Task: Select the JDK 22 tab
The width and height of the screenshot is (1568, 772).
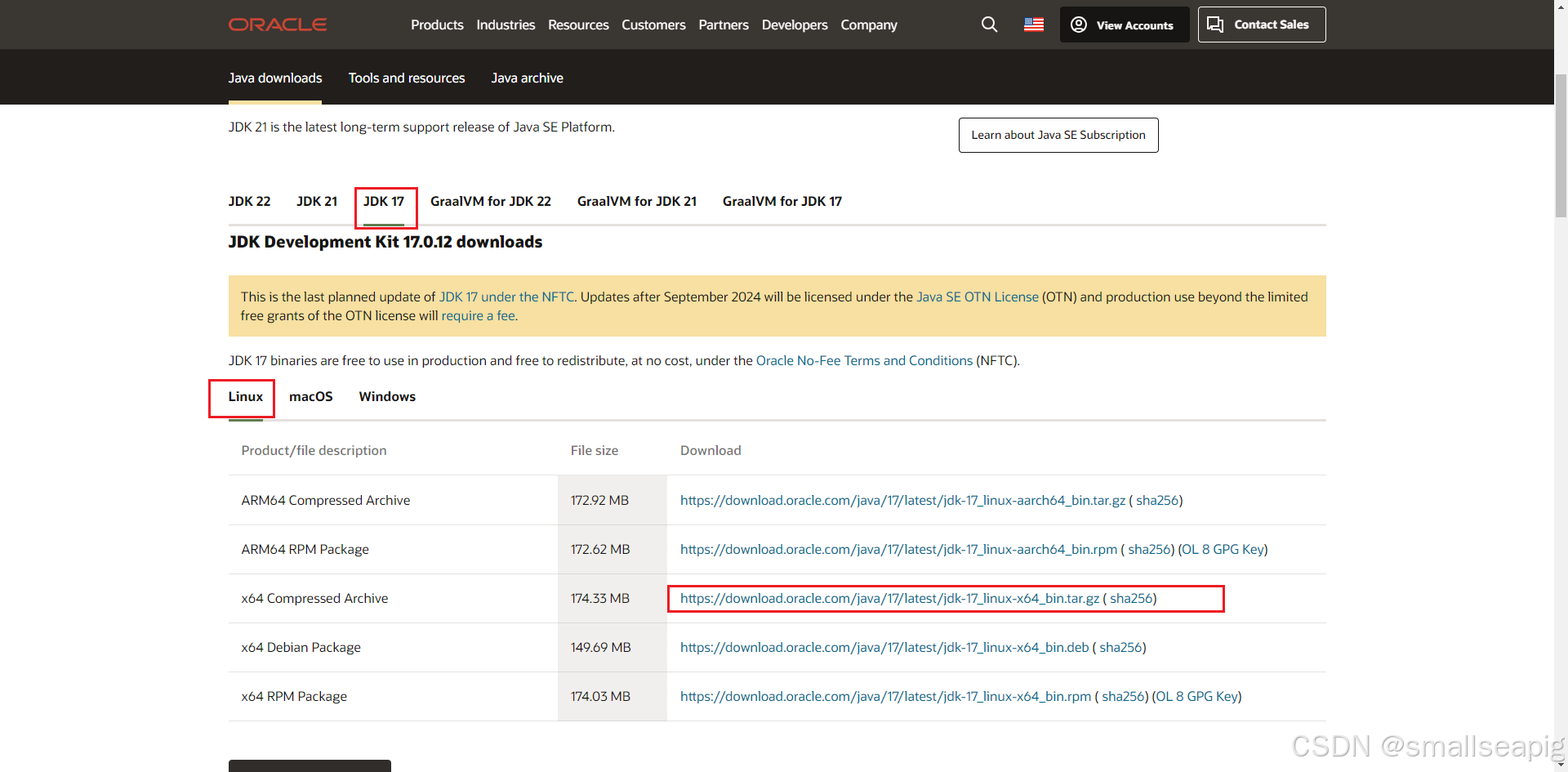Action: (249, 201)
